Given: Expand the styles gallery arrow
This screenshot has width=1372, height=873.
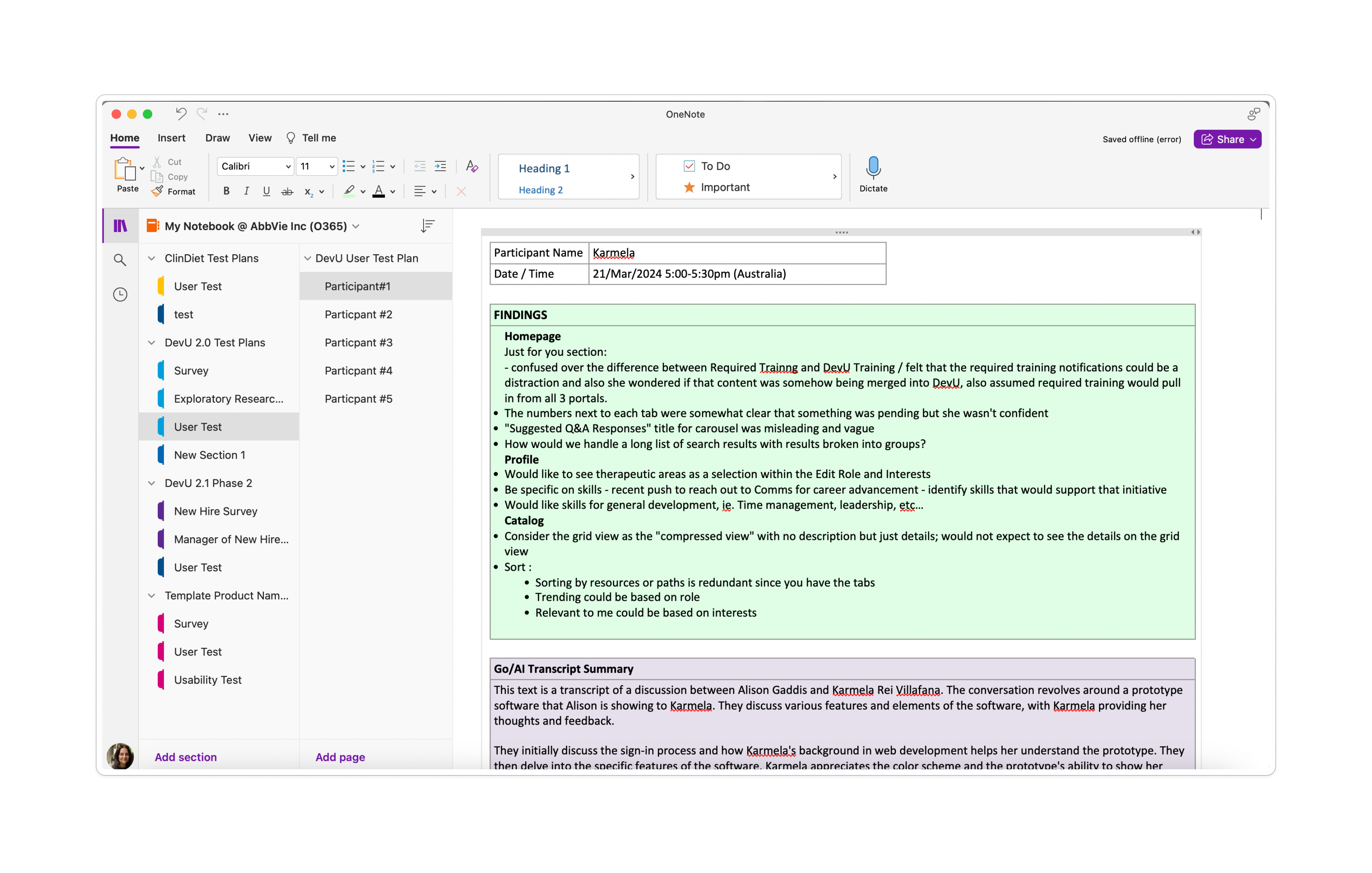Looking at the screenshot, I should [632, 176].
